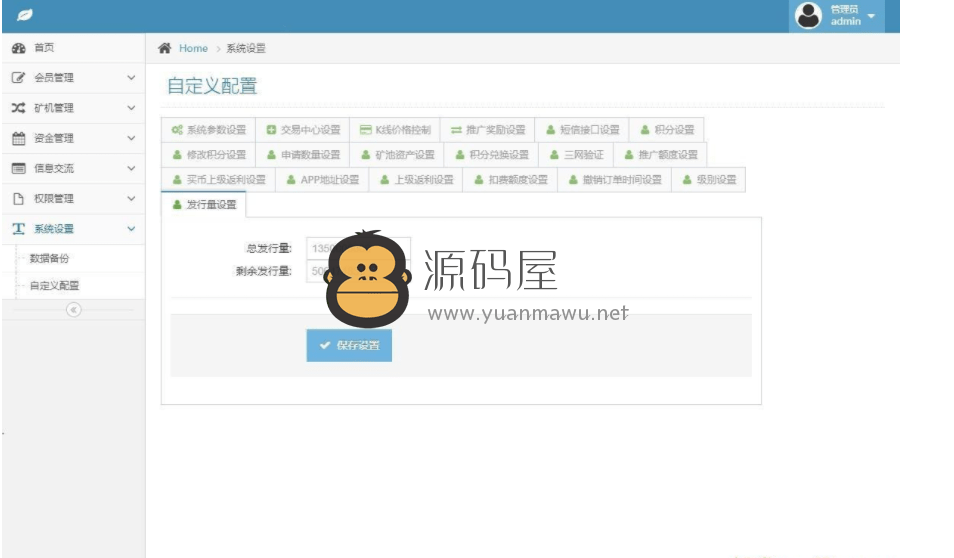The height and width of the screenshot is (558, 954).
Task: Expand the 会员管理 chevron
Action: (131, 77)
